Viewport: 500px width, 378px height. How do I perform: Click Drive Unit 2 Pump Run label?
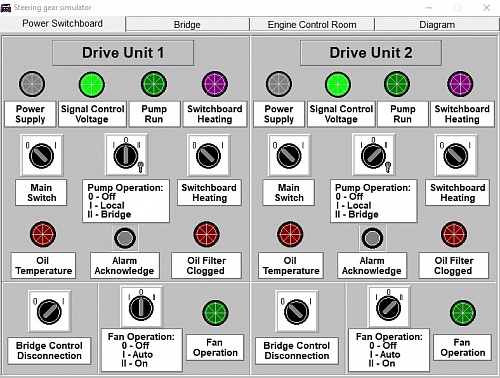click(x=403, y=114)
